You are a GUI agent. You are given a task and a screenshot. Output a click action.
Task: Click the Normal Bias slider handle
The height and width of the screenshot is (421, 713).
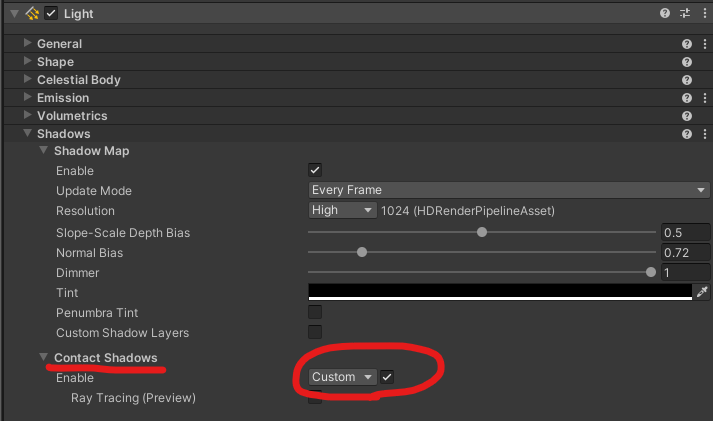point(362,252)
